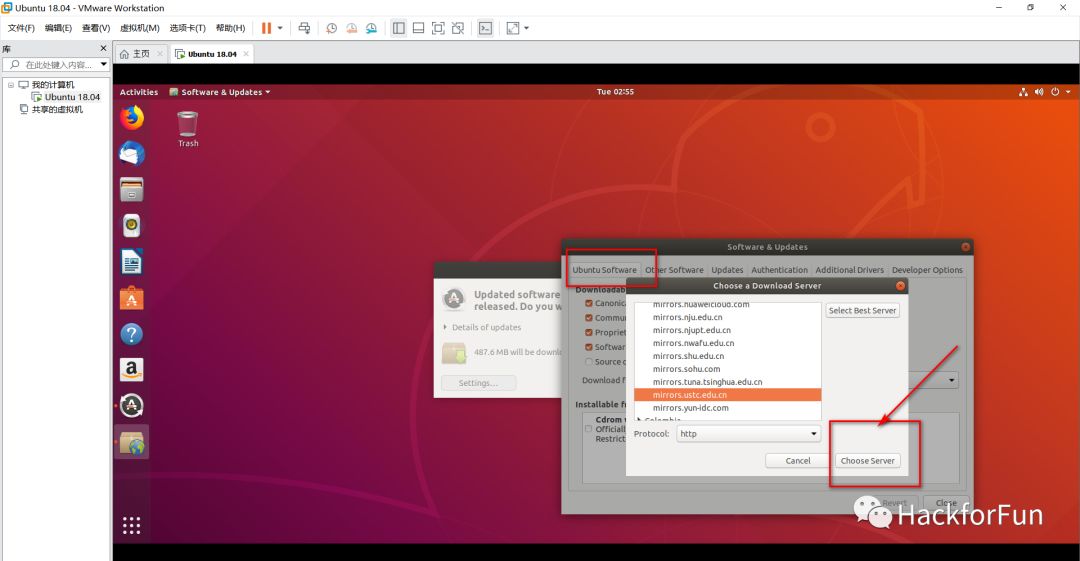Toggle the Community-maintained software checkbox

coord(589,318)
